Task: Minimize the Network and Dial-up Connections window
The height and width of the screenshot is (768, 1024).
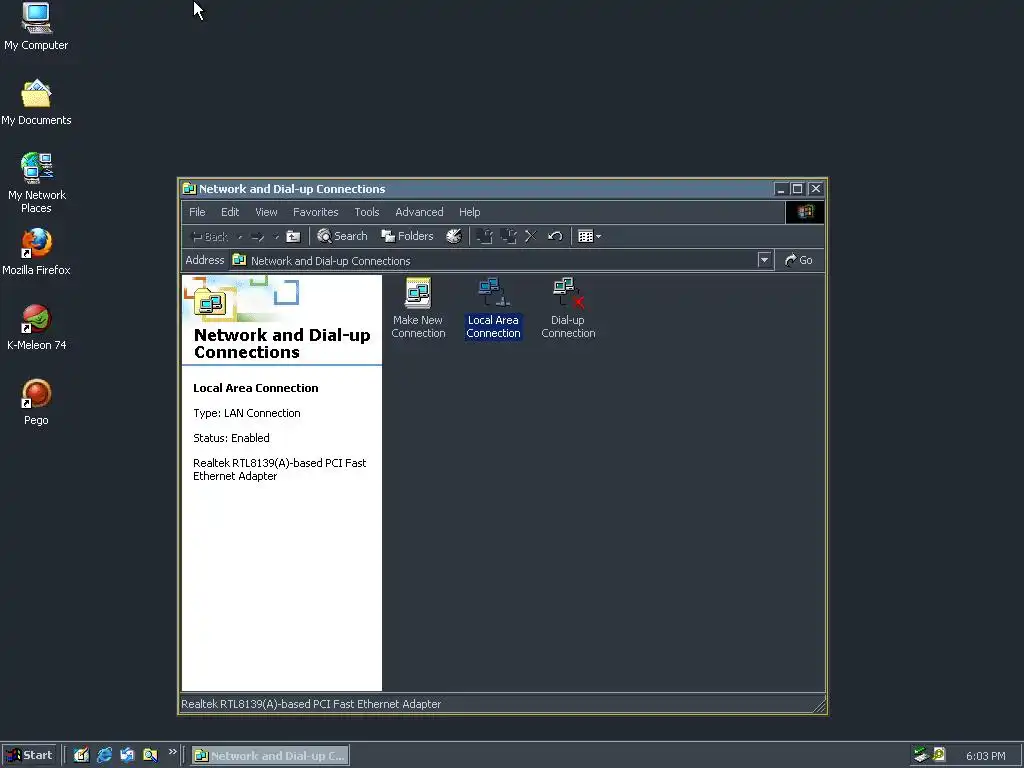Action: [x=780, y=189]
